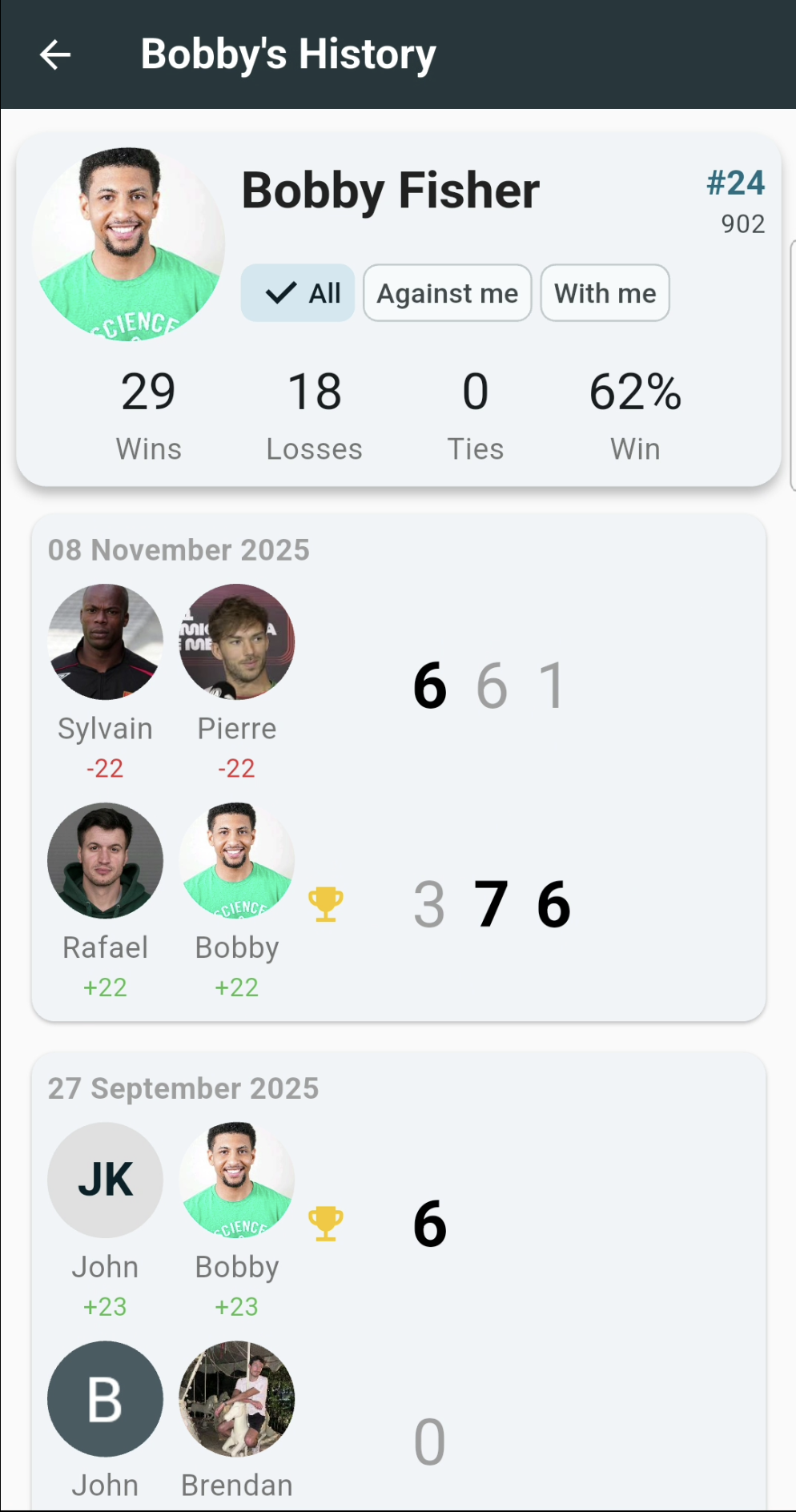
Task: Expand the 27 September 2025 match card
Action: coord(398,1281)
